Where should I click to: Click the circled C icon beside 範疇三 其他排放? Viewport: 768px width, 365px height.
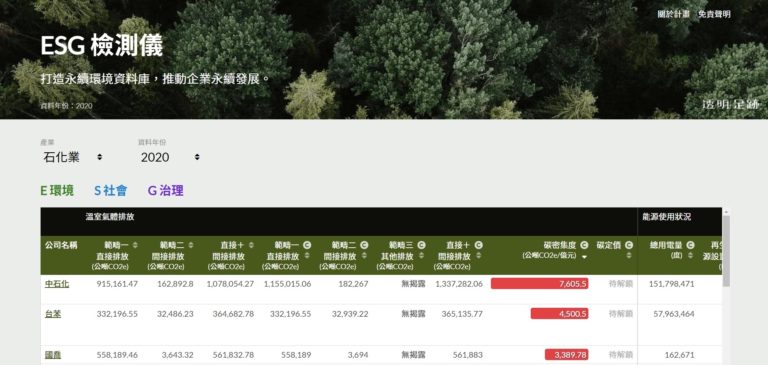click(x=421, y=245)
